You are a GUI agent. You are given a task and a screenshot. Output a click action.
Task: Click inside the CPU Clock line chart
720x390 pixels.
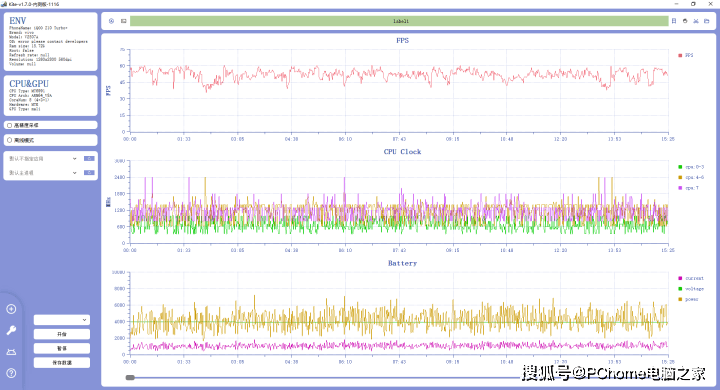click(x=399, y=202)
